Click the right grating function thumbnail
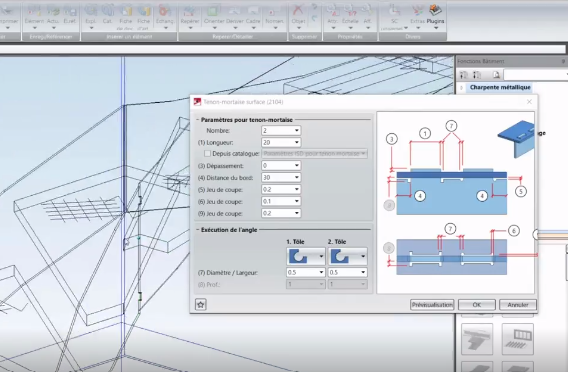 (x=517, y=339)
